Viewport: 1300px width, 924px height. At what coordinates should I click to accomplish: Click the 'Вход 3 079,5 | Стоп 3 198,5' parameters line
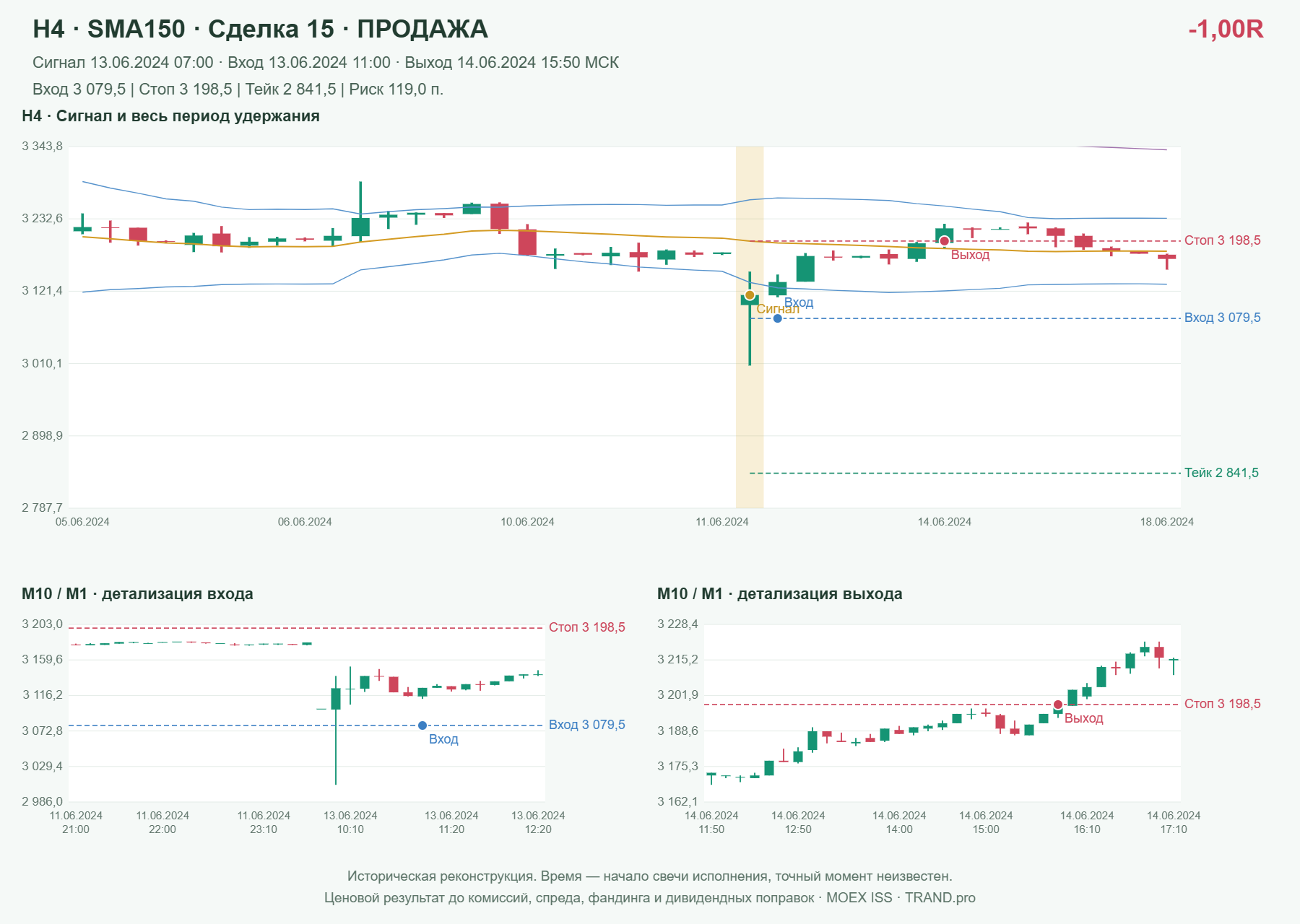coord(238,90)
